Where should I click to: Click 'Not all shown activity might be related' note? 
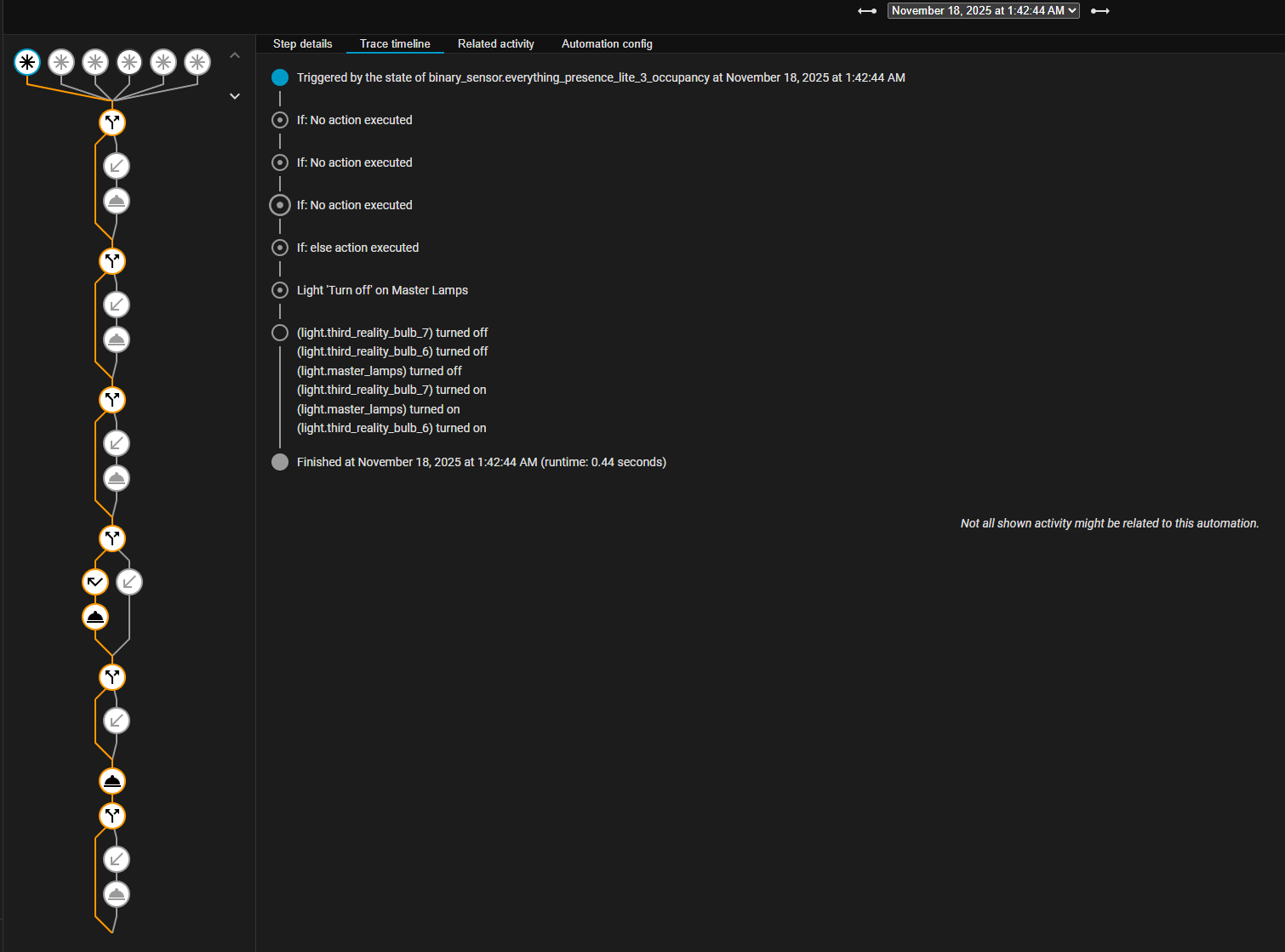(1110, 523)
